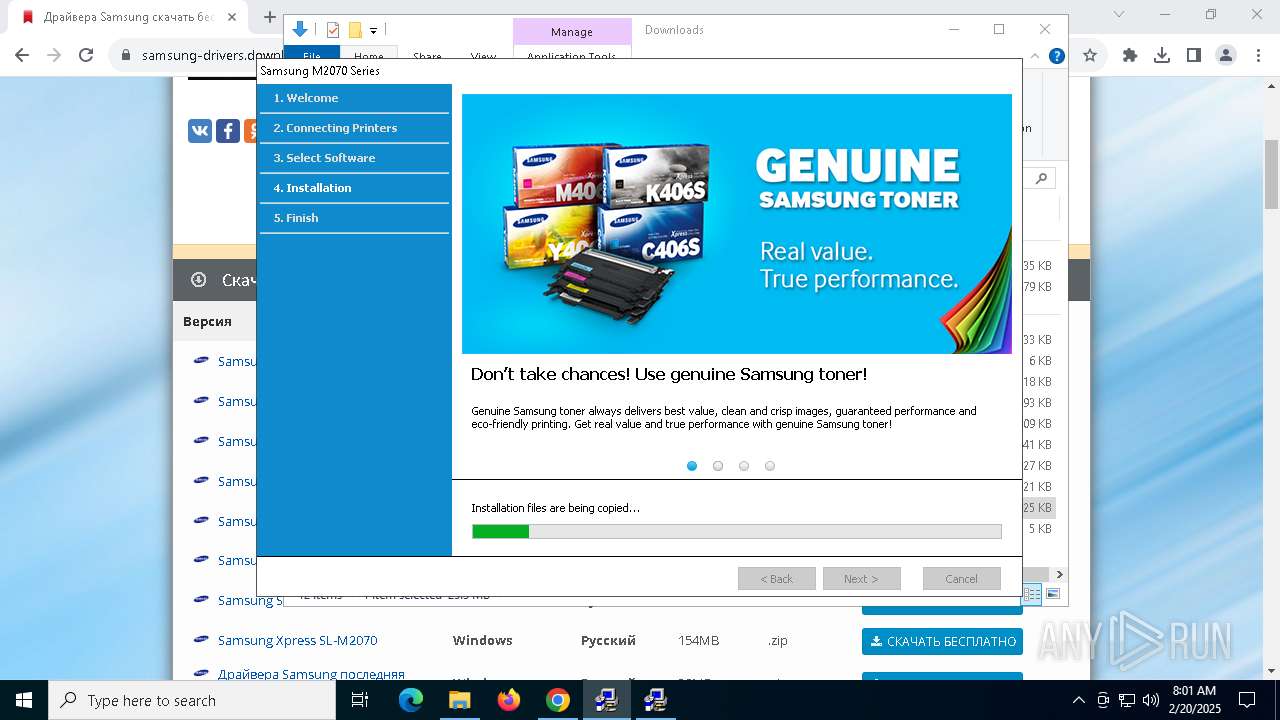The height and width of the screenshot is (720, 1280).
Task: Launch Microsoft Edge from taskbar
Action: coord(411,700)
